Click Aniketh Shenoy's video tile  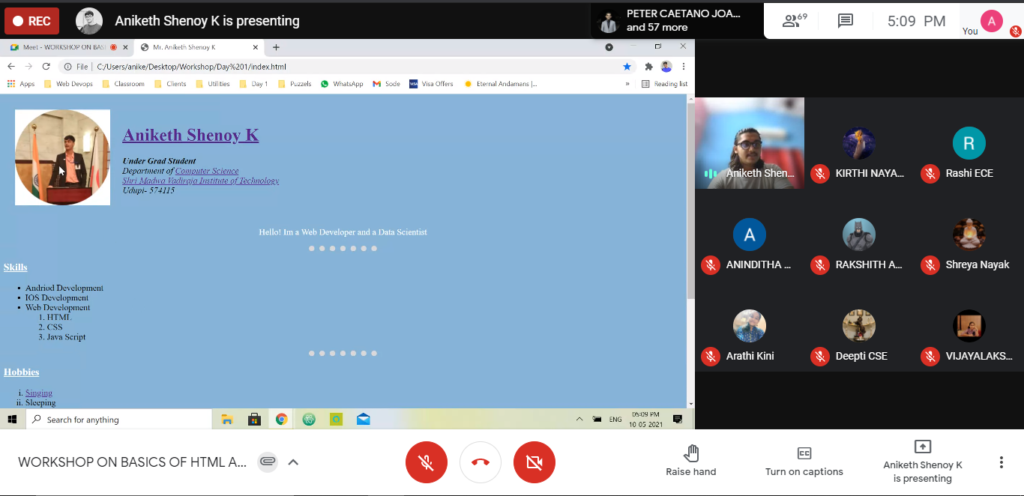tap(750, 143)
